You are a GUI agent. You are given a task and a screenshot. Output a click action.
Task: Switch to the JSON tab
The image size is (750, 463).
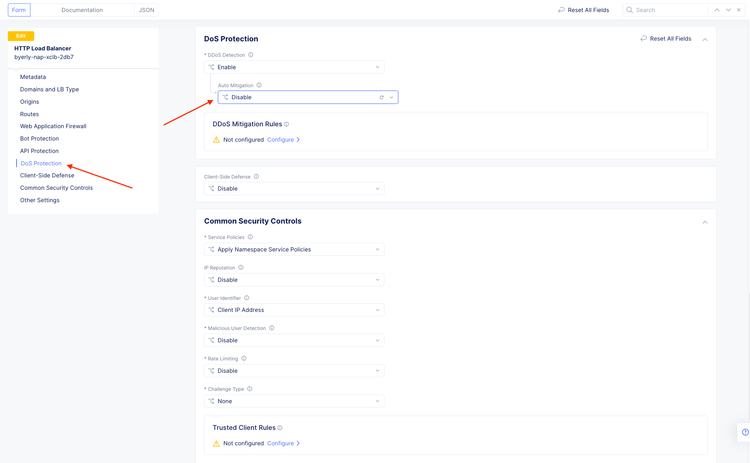click(x=146, y=10)
